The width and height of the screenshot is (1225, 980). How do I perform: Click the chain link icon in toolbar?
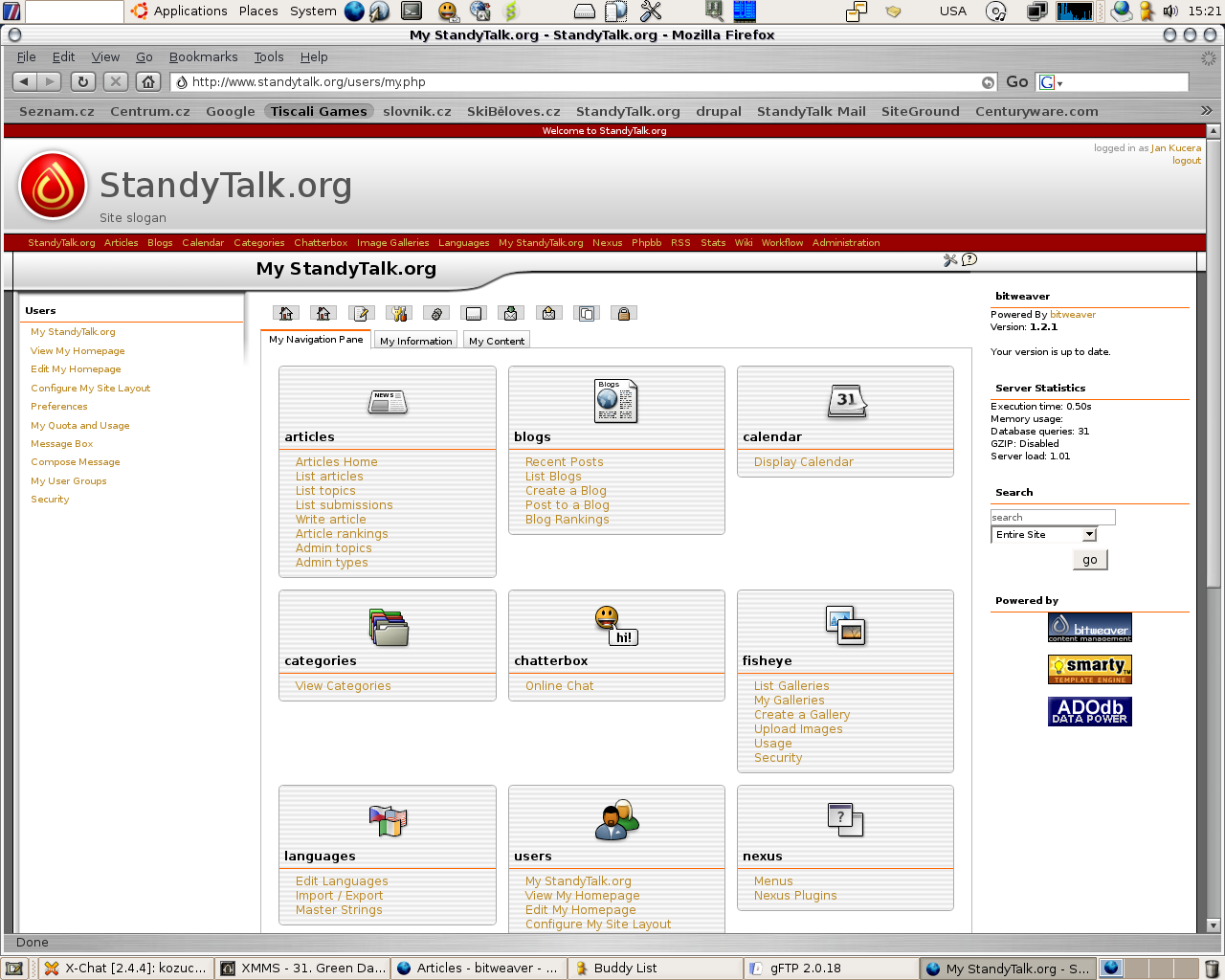click(436, 313)
